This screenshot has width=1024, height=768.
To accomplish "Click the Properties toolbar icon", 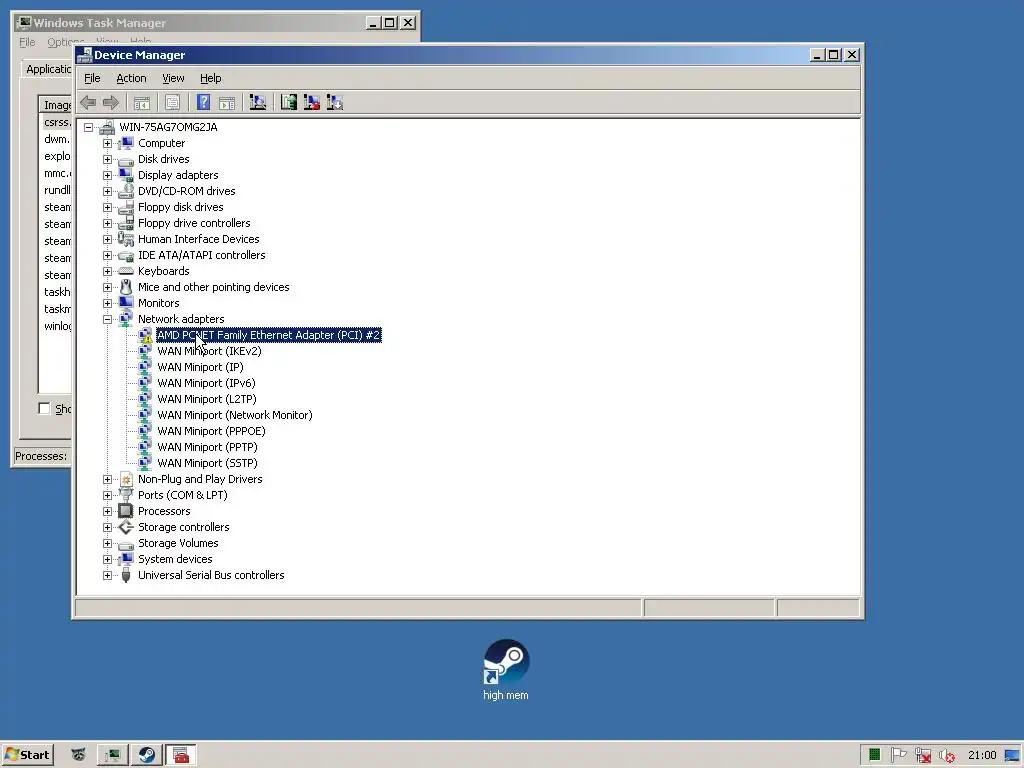I will (172, 103).
